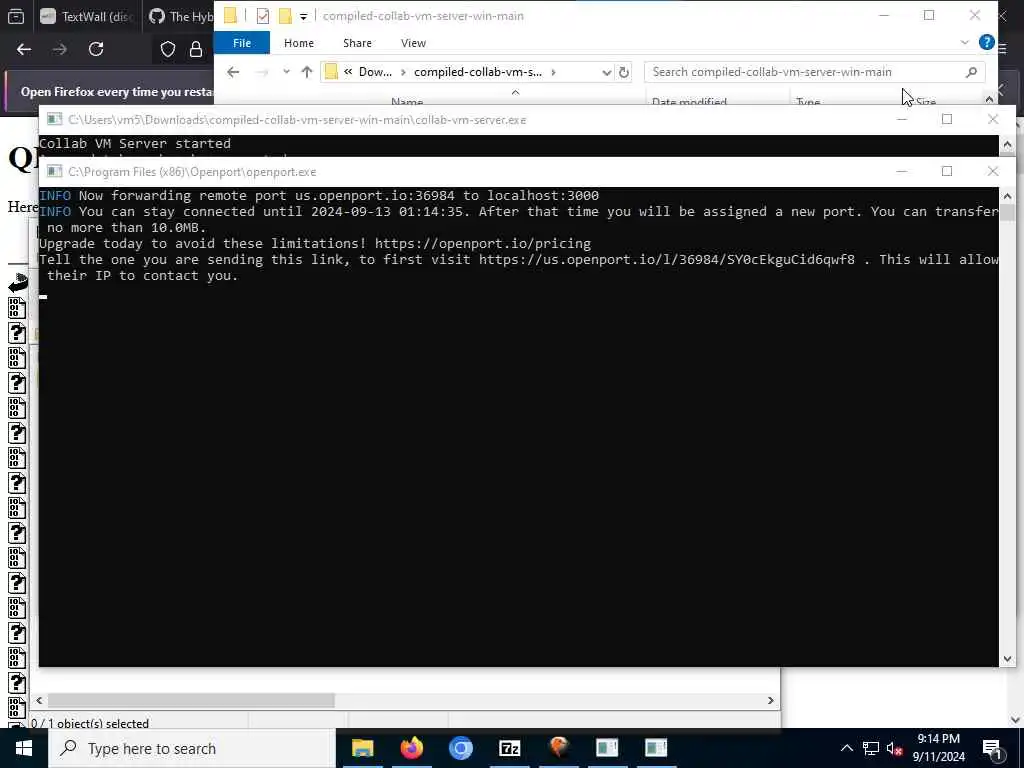The image size is (1024, 768).
Task: Click the New folder quick access icon
Action: tap(285, 16)
